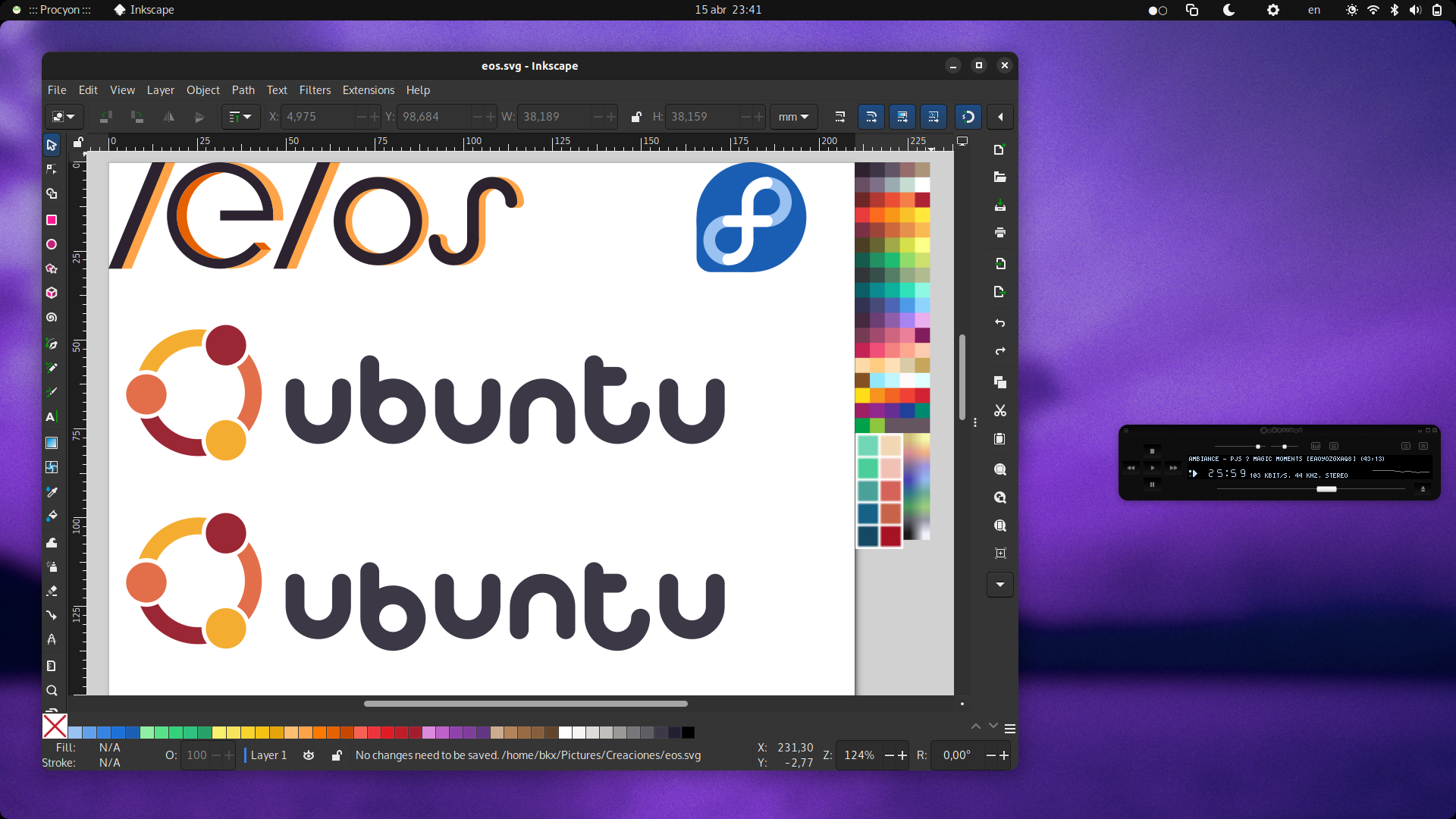Click the Export file icon

999,292
